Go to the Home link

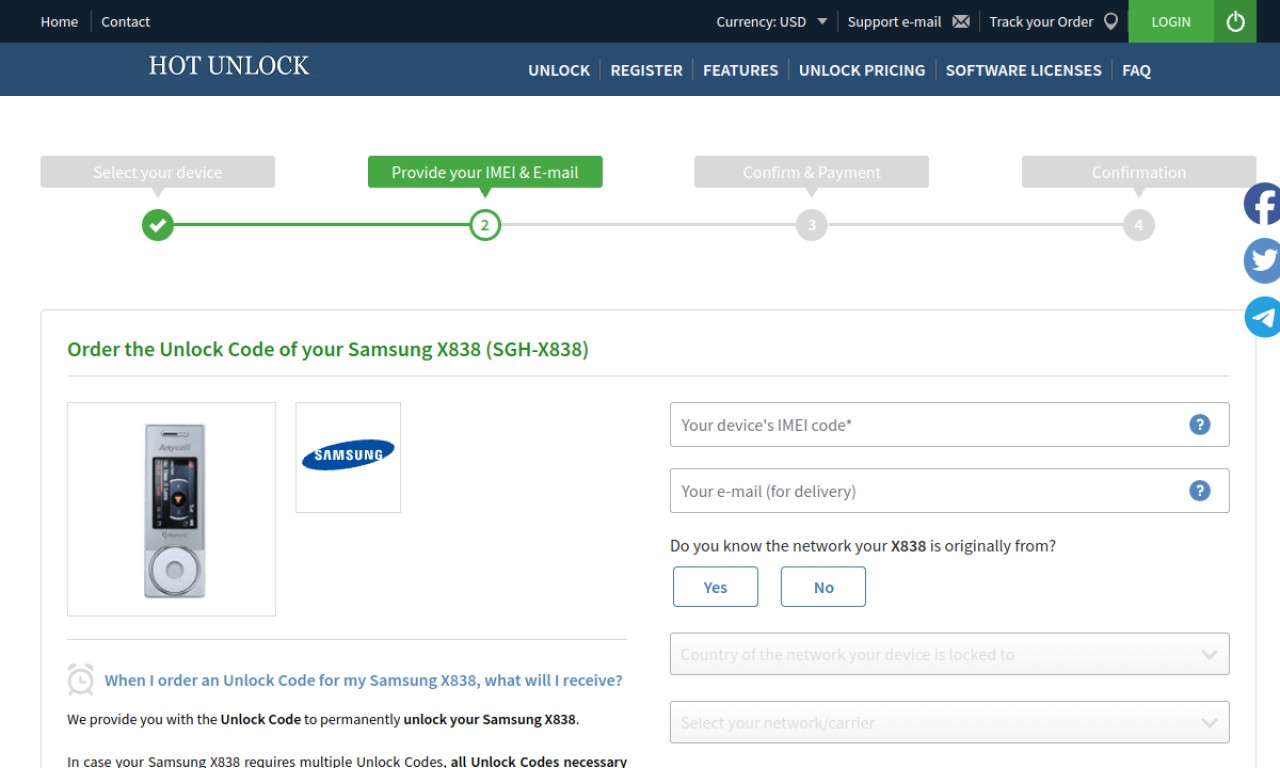(59, 21)
